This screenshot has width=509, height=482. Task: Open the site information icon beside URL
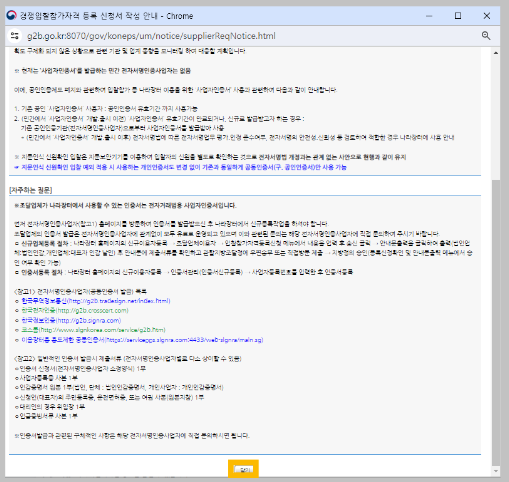[x=14, y=36]
